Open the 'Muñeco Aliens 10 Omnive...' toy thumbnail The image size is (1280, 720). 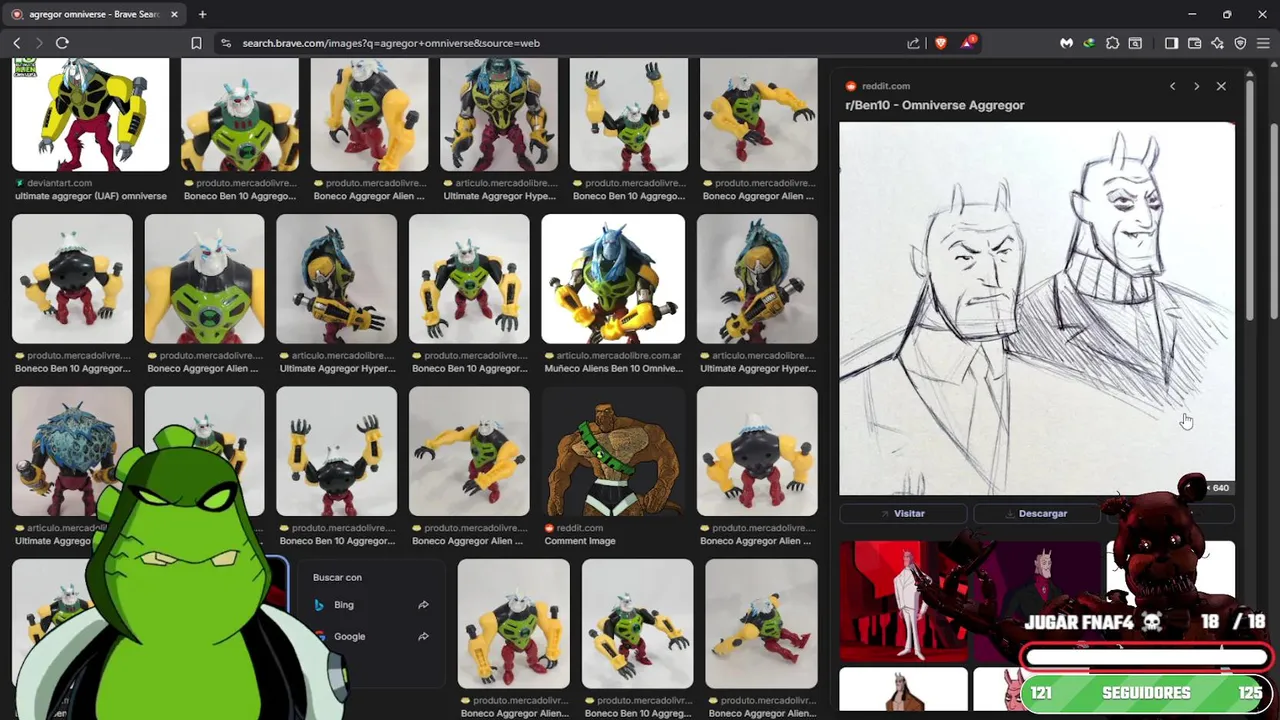(x=613, y=278)
